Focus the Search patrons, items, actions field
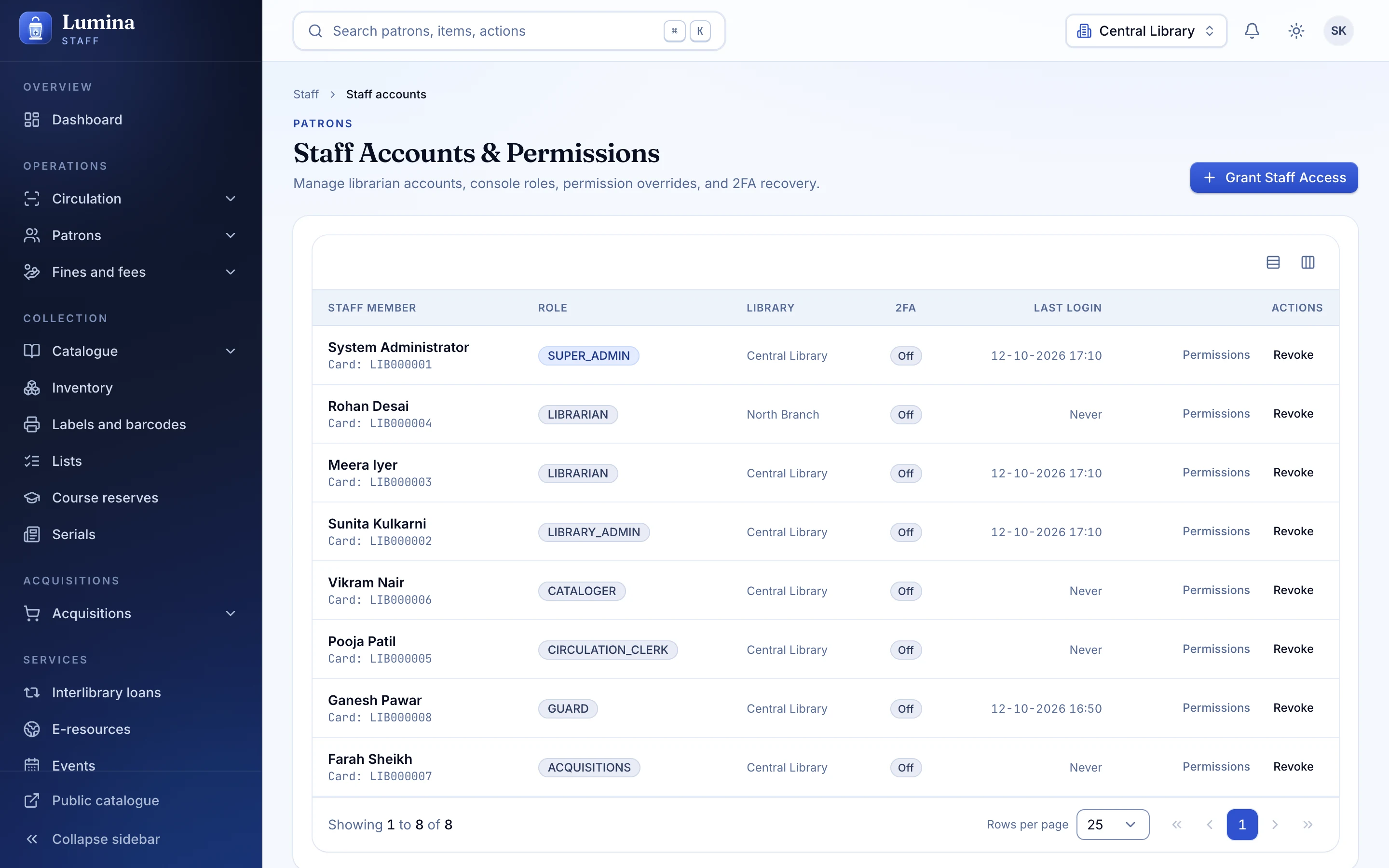 point(509,31)
